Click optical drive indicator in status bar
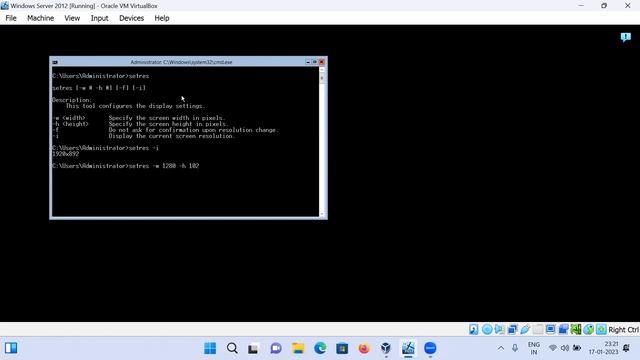The height and width of the screenshot is (360, 640). (487, 329)
